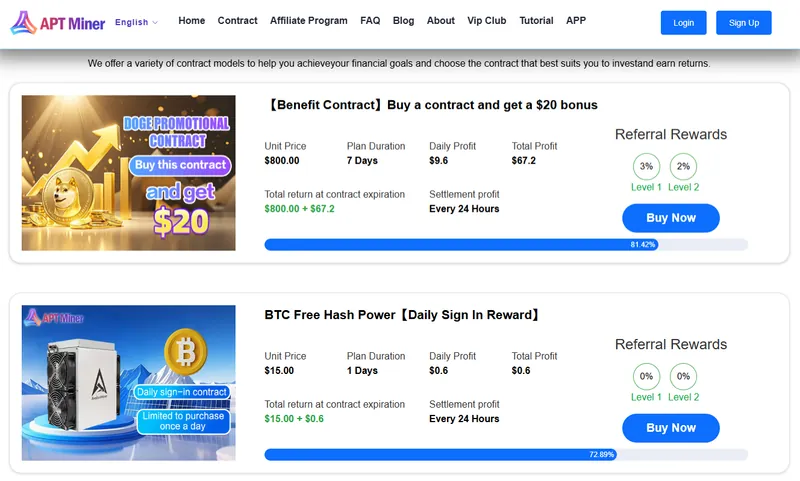Viewport: 800px width, 481px height.
Task: Open the Vip Club section
Action: [x=487, y=21]
